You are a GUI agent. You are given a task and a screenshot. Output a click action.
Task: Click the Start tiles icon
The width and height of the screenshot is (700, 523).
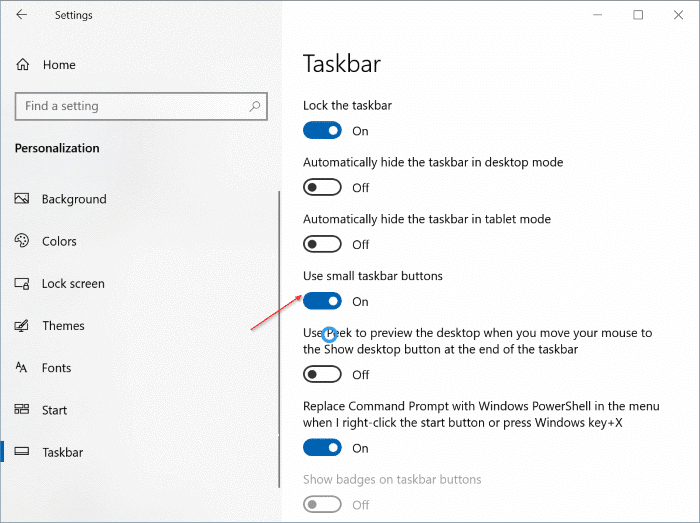[23, 410]
